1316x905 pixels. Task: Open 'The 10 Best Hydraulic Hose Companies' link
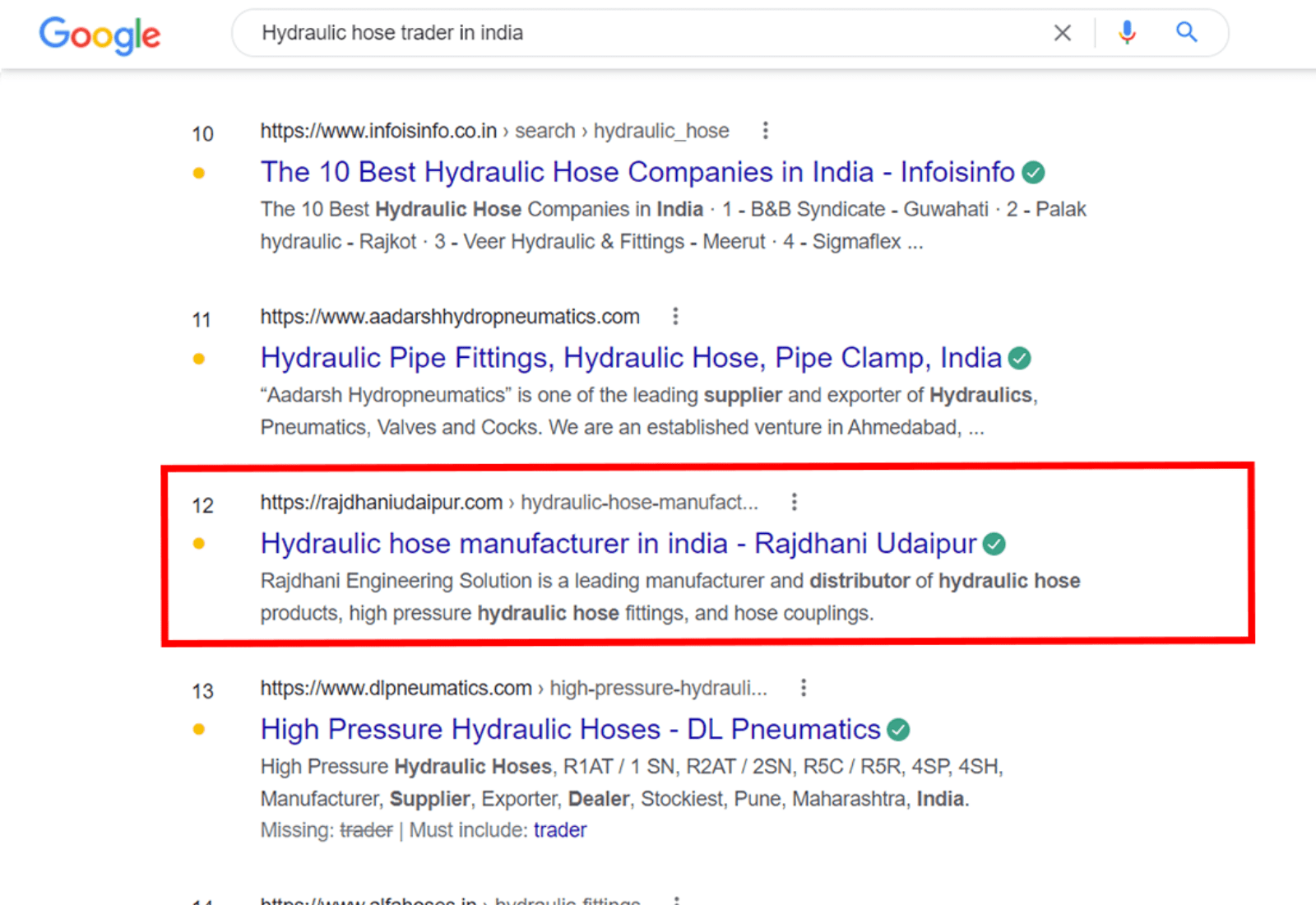[x=637, y=173]
